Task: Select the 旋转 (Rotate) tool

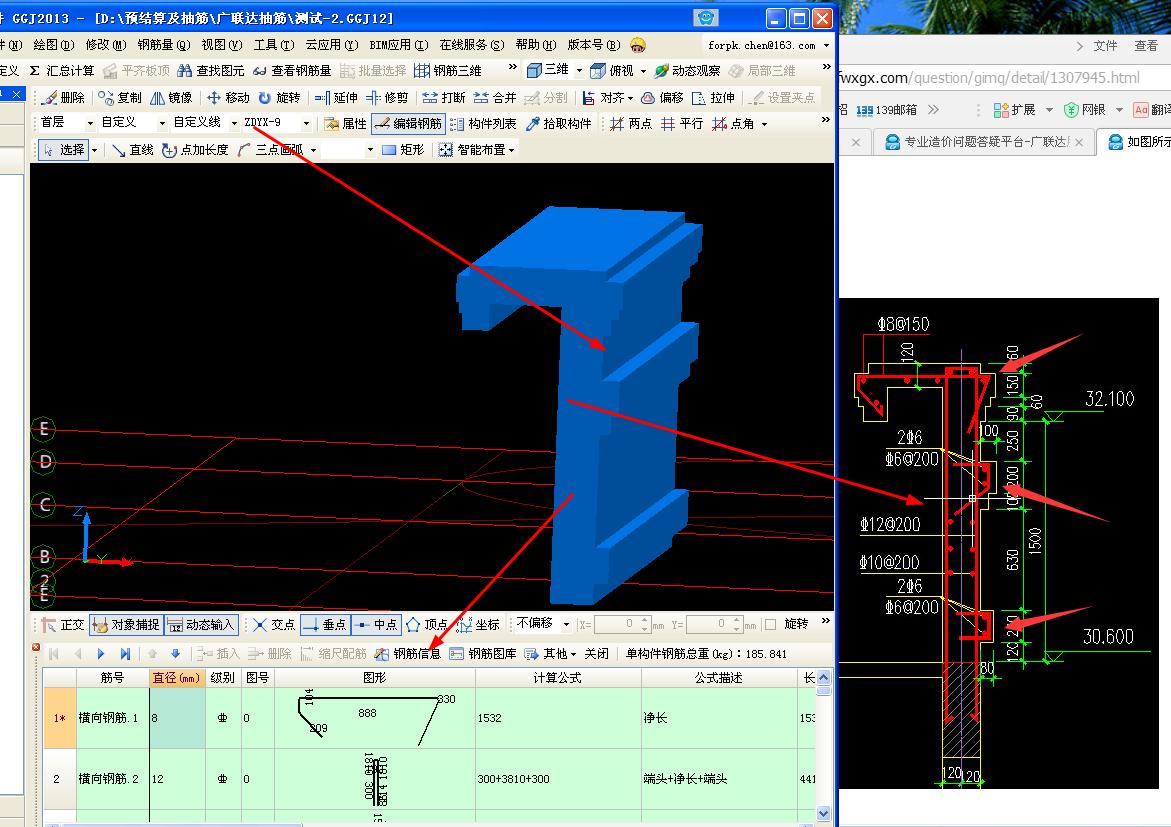Action: [279, 98]
